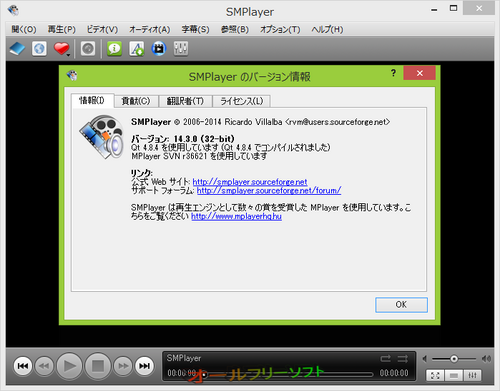Expand the small arrow beside the heart icon
Image resolution: width=500 pixels, height=391 pixels.
pos(68,55)
